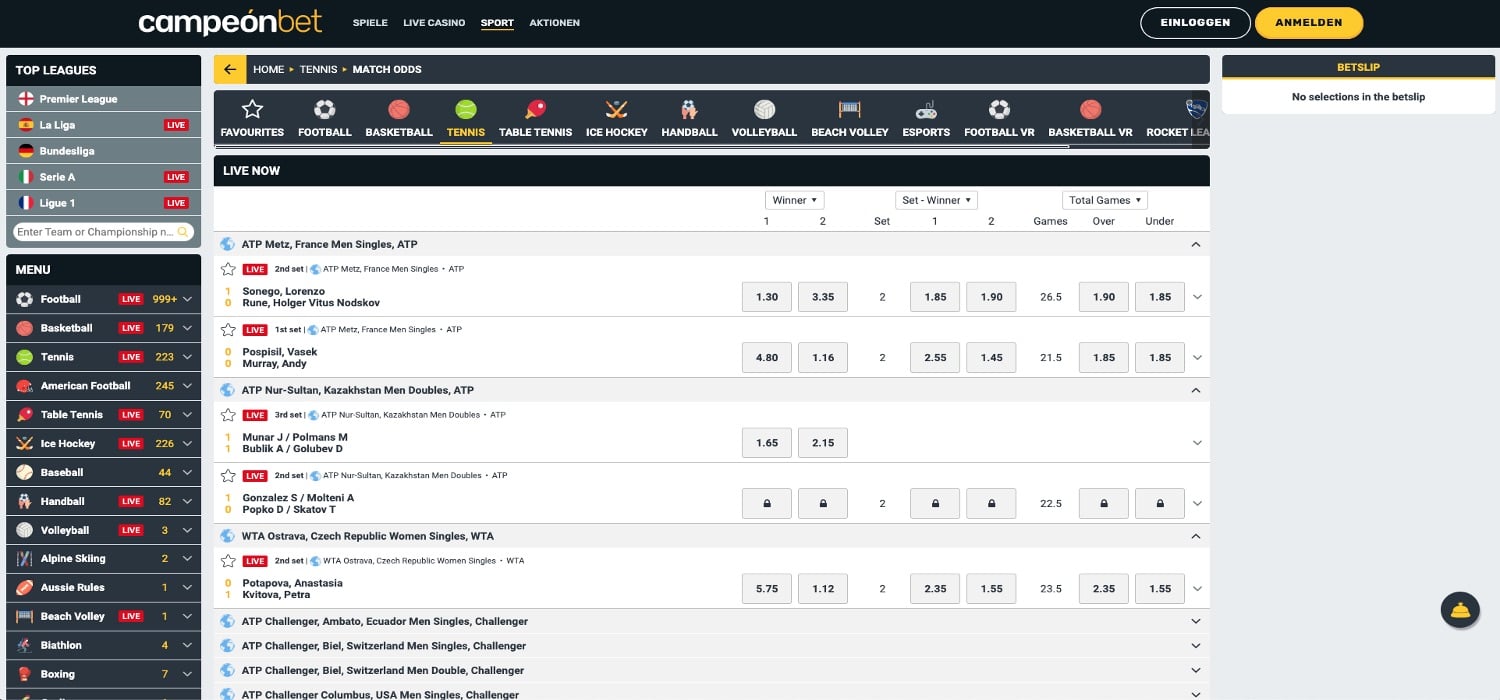Favourite the Pospisil vs Murray match star
The width and height of the screenshot is (1500, 700).
click(228, 330)
